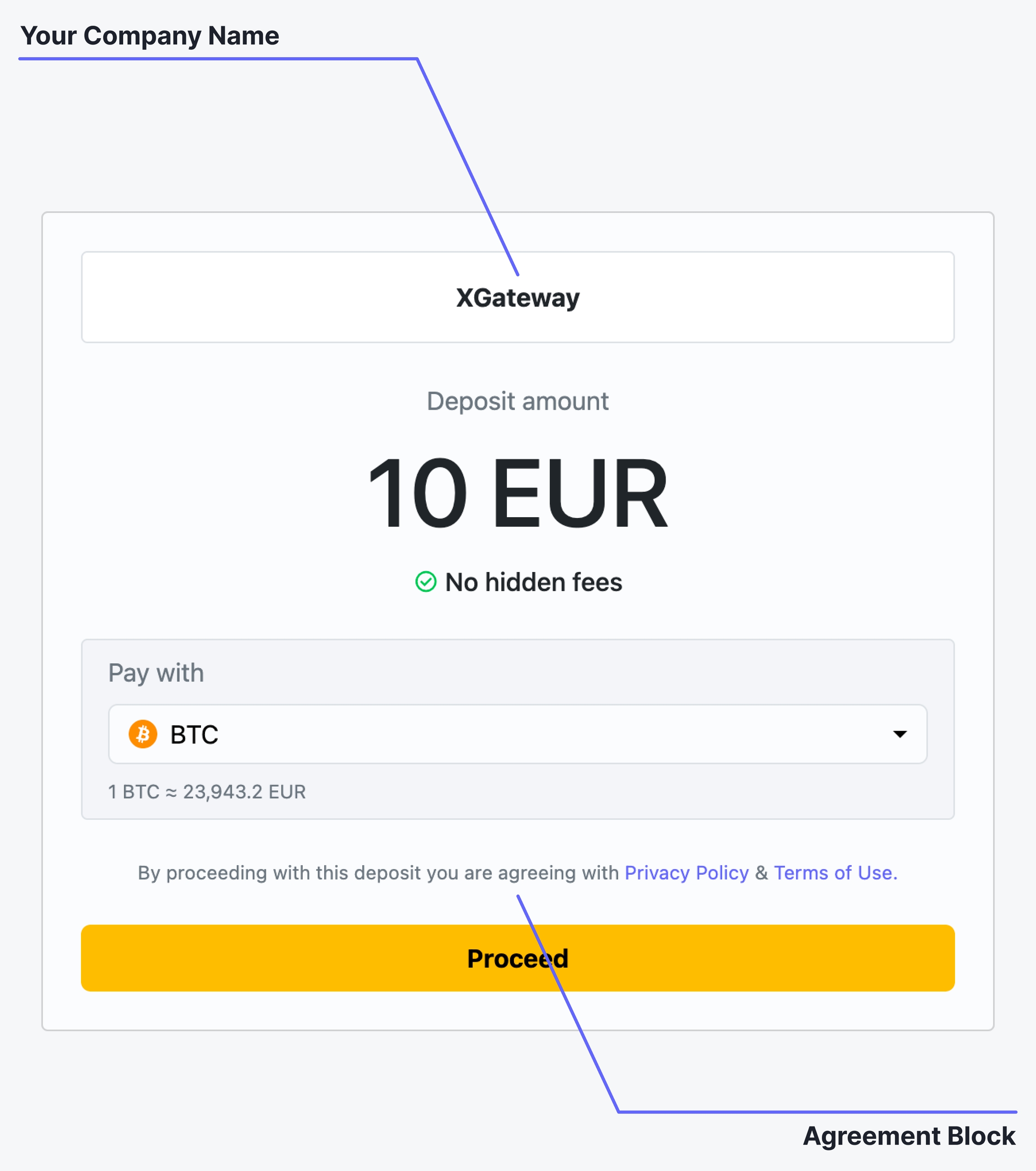
Task: Open the BTC pay-with selector
Action: [517, 734]
